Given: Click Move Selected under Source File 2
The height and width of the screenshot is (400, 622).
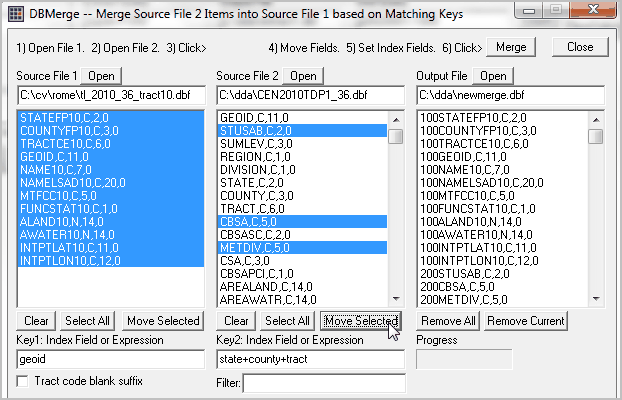Looking at the screenshot, I should pyautogui.click(x=361, y=321).
